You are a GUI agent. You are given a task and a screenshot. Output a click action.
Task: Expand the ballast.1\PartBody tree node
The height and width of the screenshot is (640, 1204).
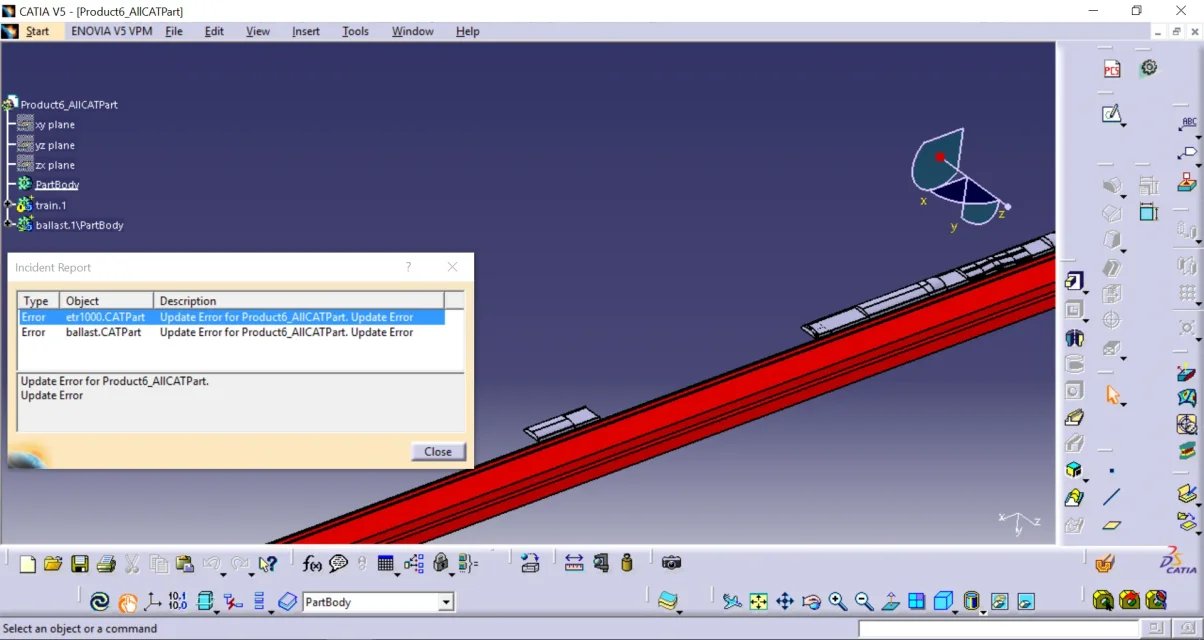(x=9, y=225)
